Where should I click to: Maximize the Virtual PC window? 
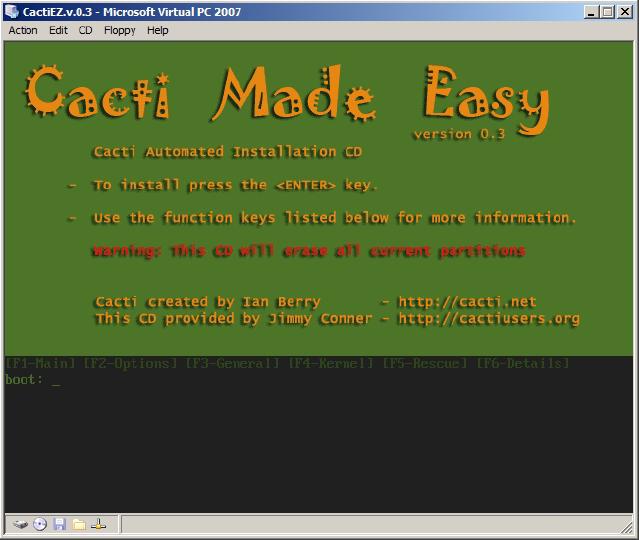pyautogui.click(x=607, y=12)
